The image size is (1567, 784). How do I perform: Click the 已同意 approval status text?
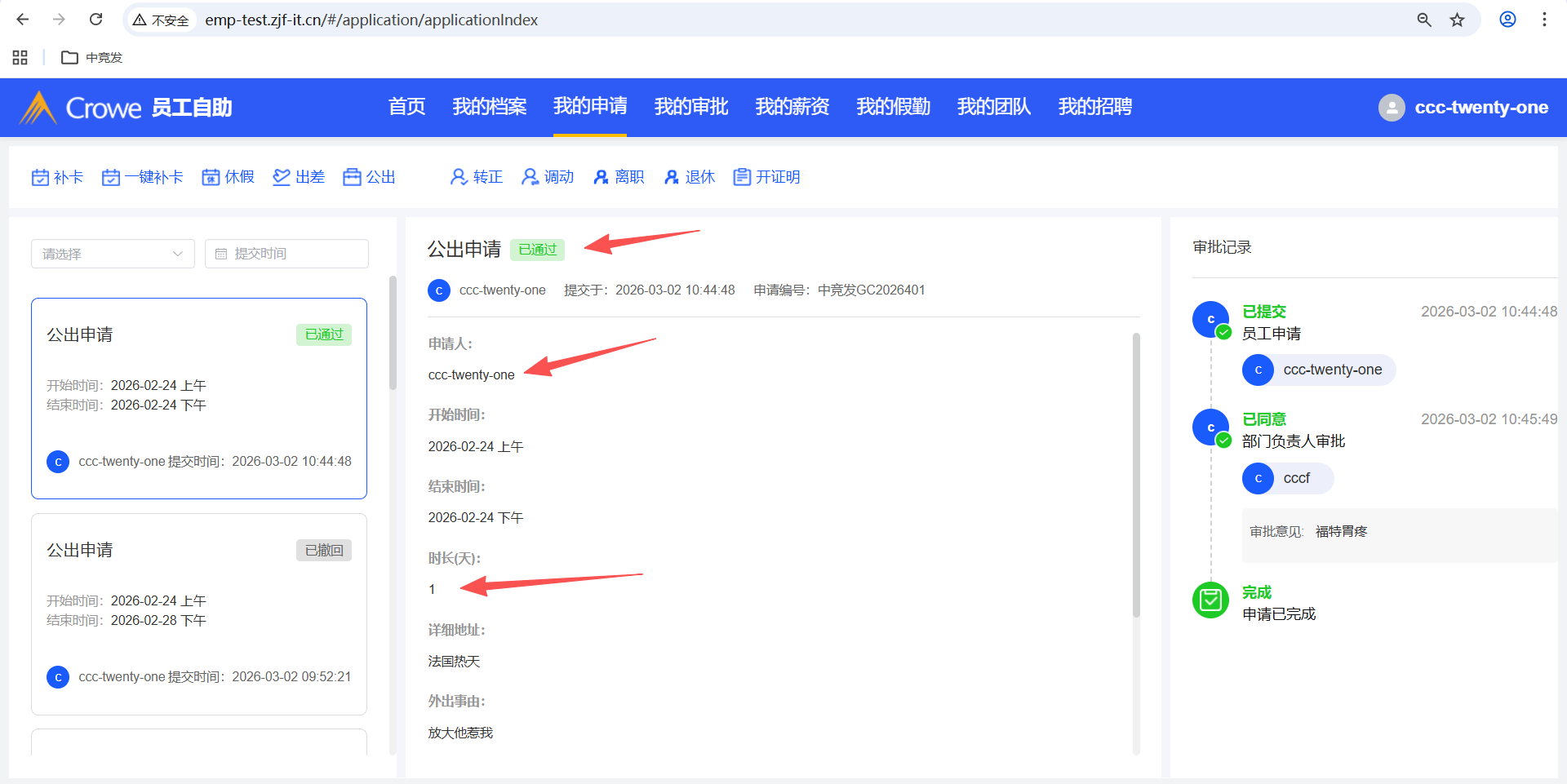[x=1264, y=419]
